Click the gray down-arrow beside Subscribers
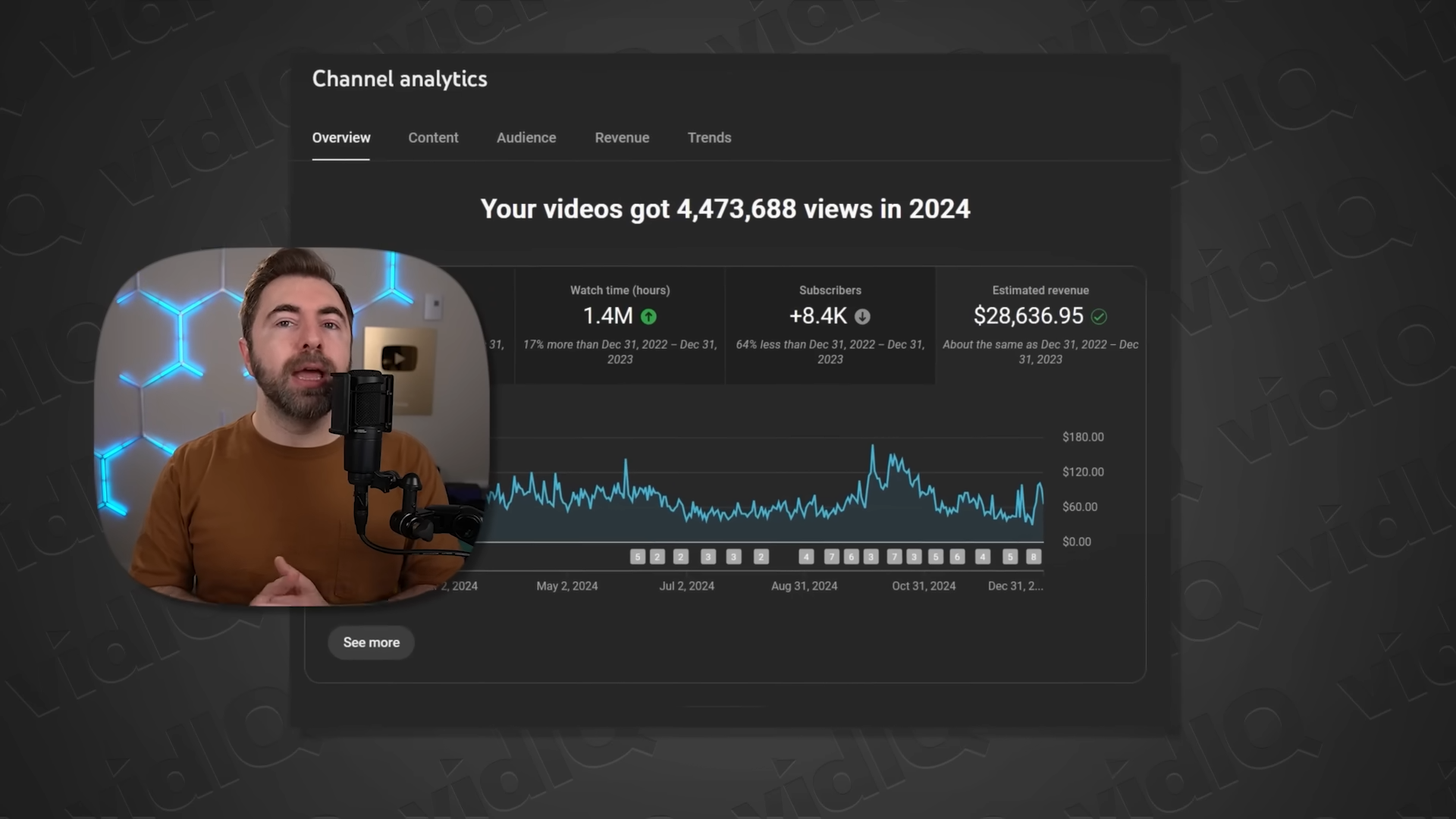 pyautogui.click(x=862, y=316)
